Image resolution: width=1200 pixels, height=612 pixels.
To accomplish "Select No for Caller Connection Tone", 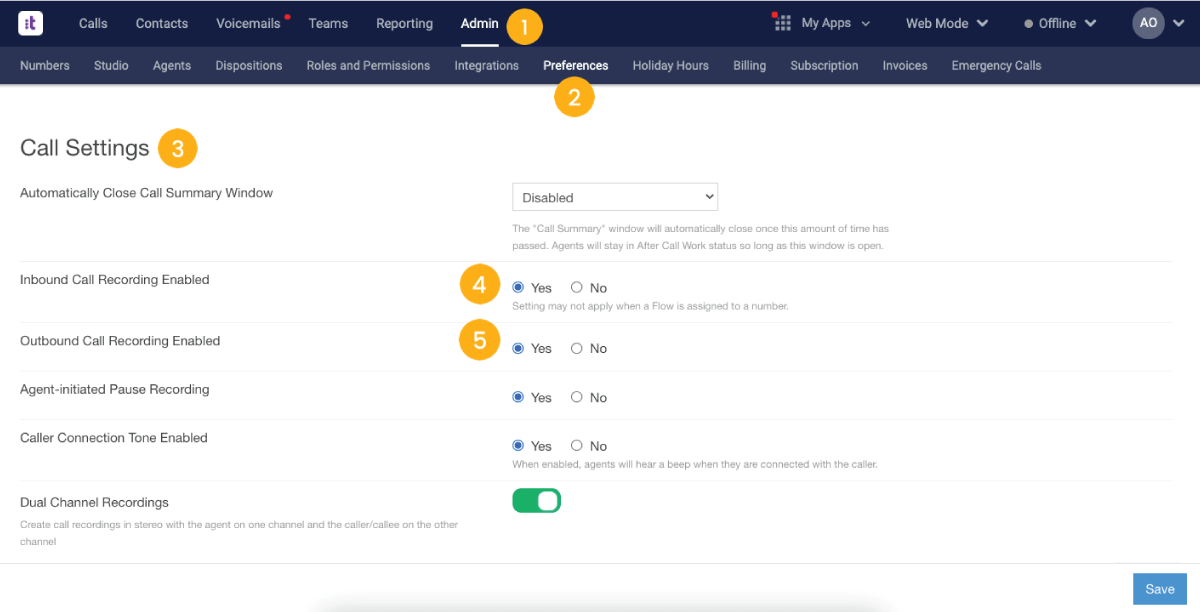I will point(577,446).
